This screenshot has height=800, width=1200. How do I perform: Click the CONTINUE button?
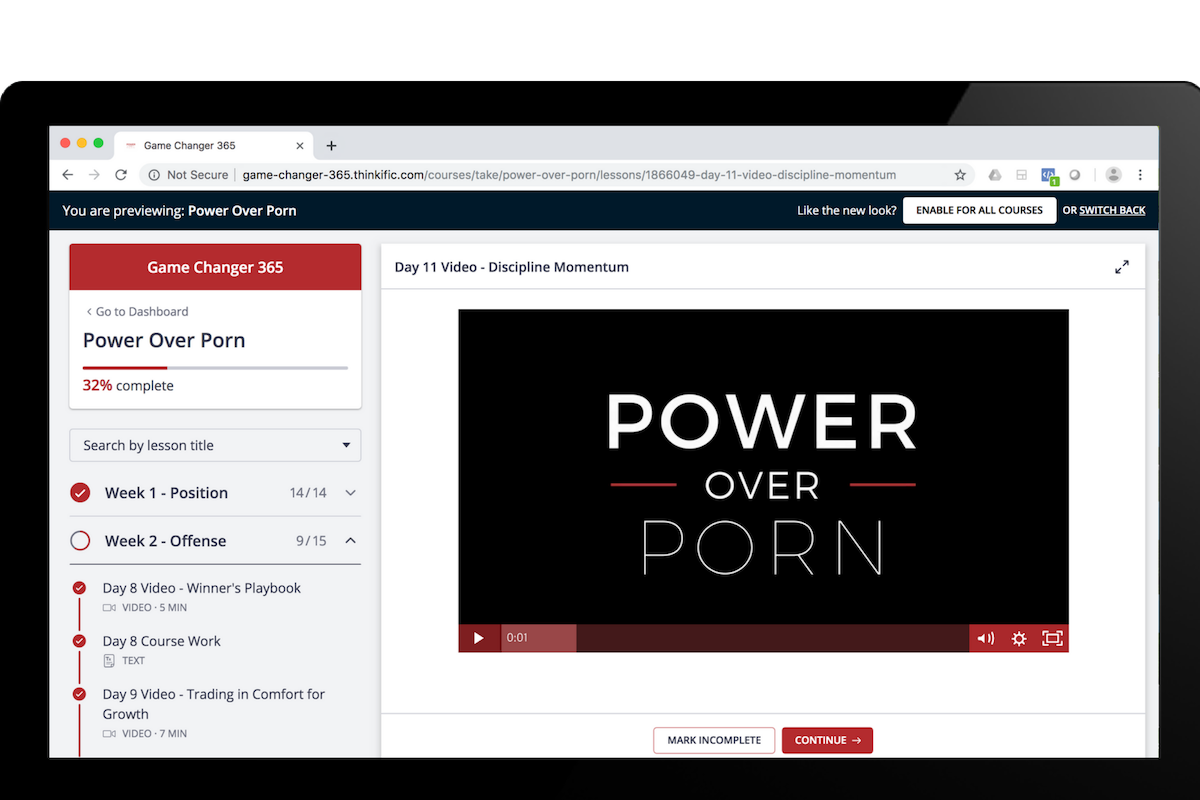828,741
